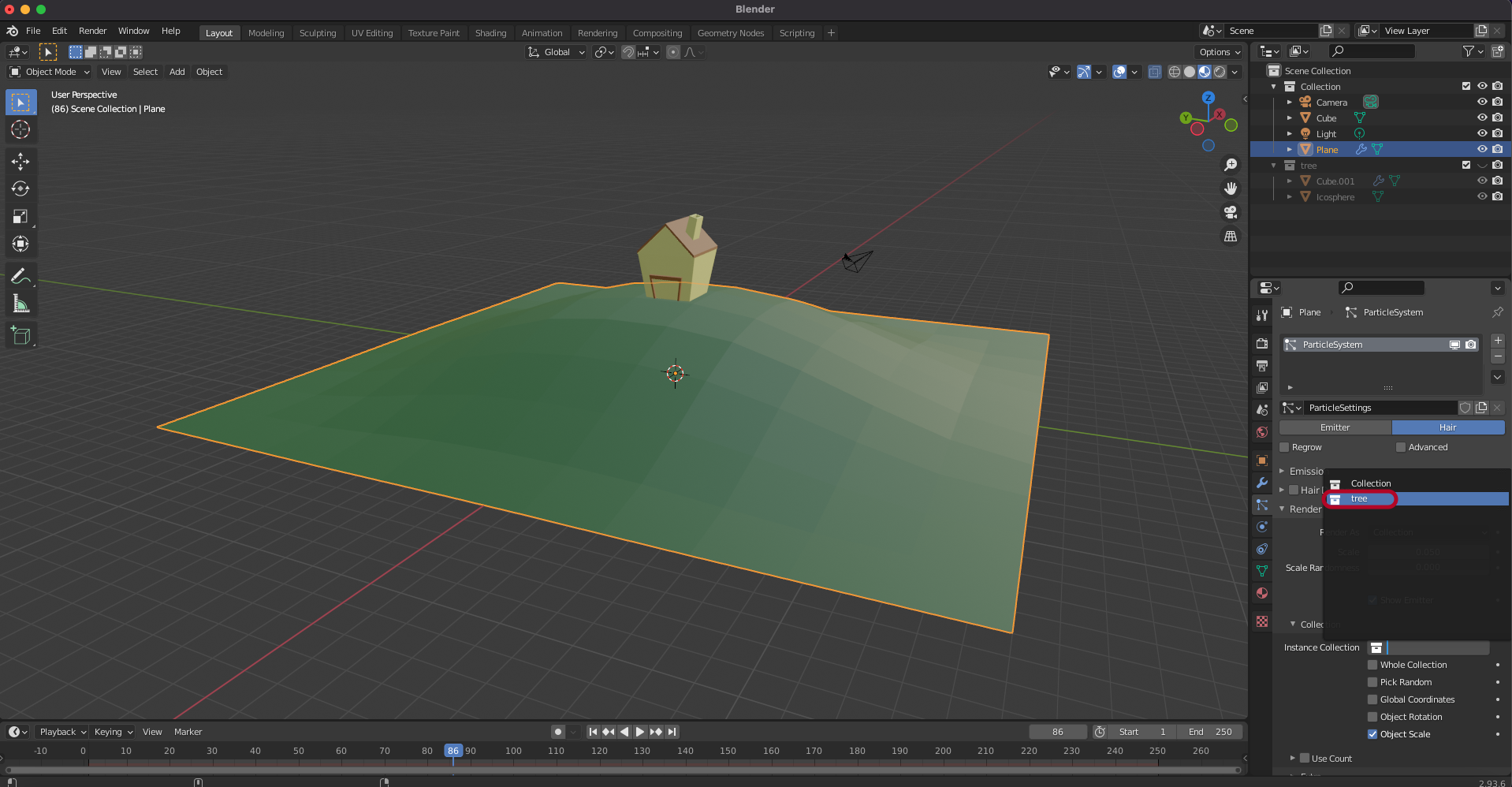Select the Emitter particle type button

(x=1335, y=427)
